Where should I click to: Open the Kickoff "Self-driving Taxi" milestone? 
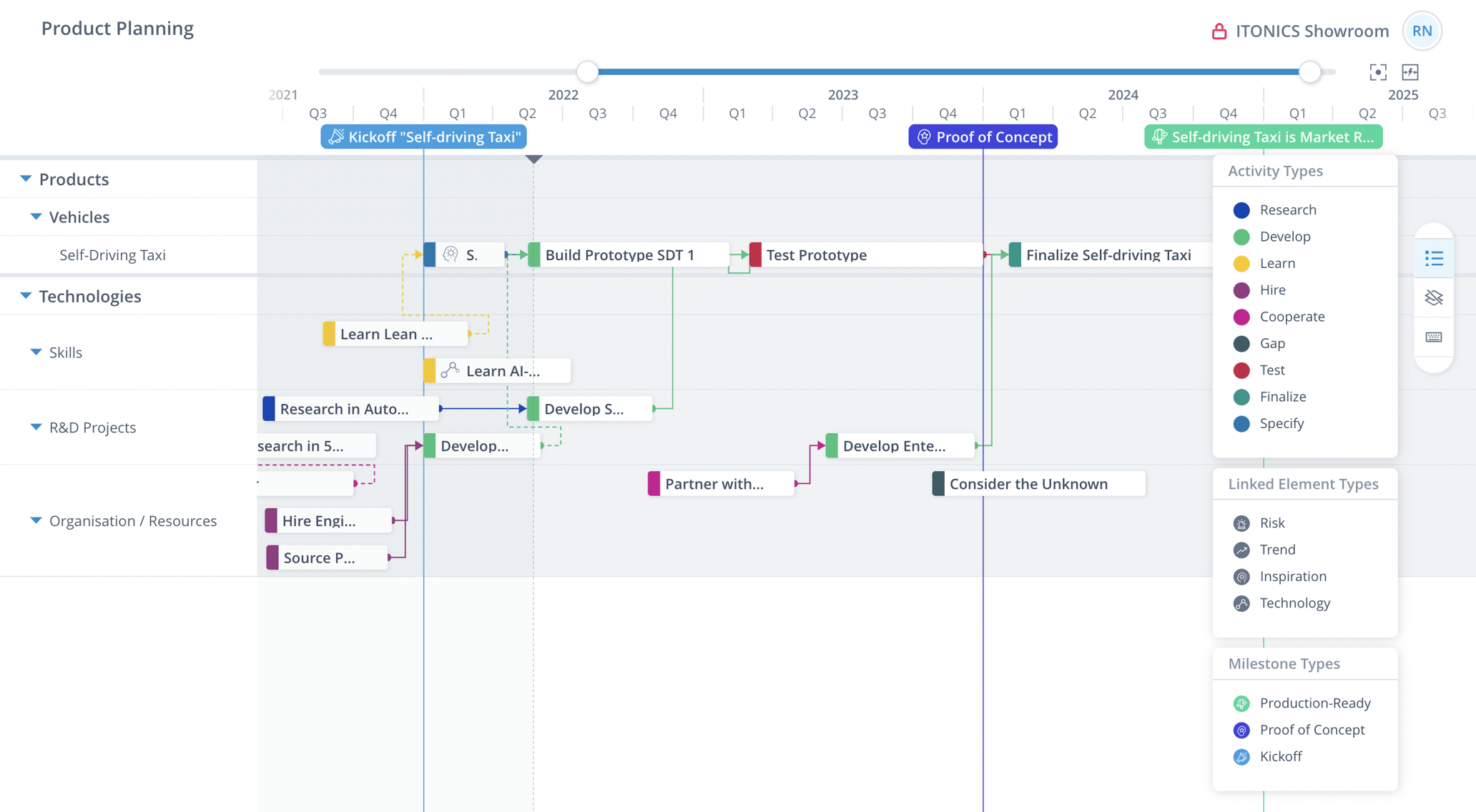[423, 137]
